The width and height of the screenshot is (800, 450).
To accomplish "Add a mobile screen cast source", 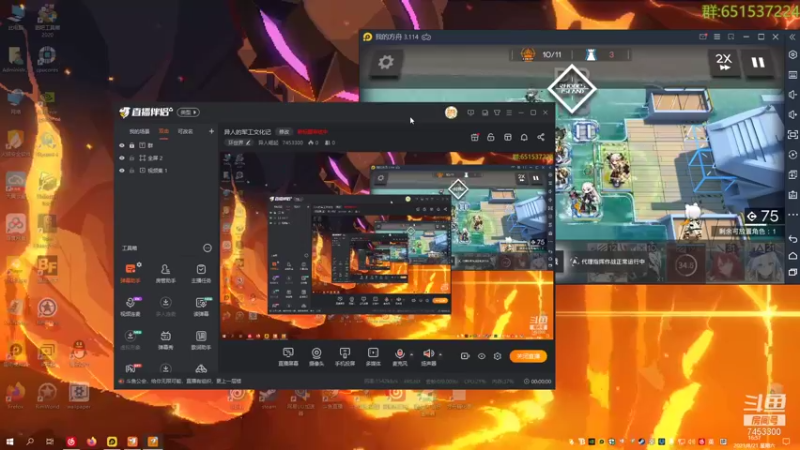I will click(345, 356).
